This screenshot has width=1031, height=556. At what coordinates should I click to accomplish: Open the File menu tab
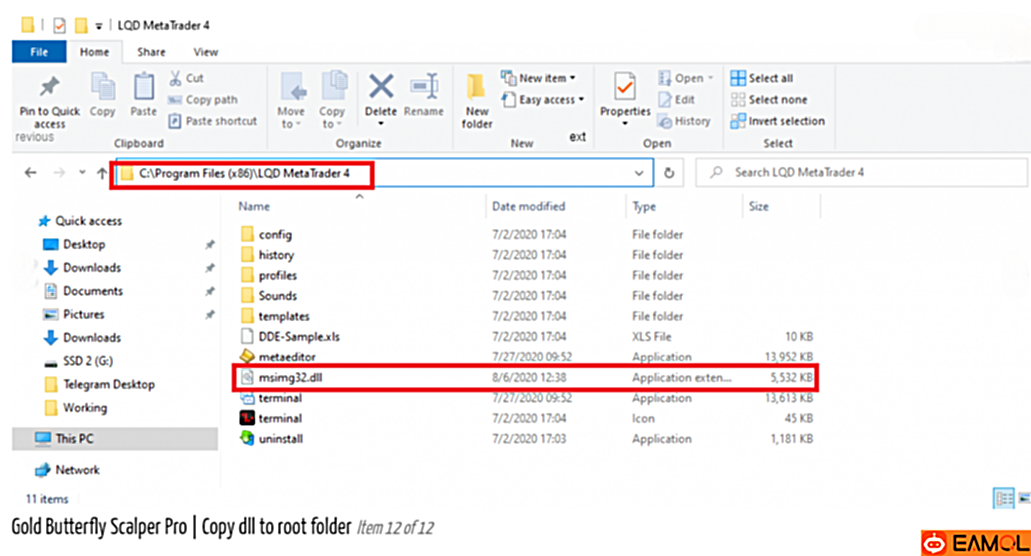coord(39,52)
